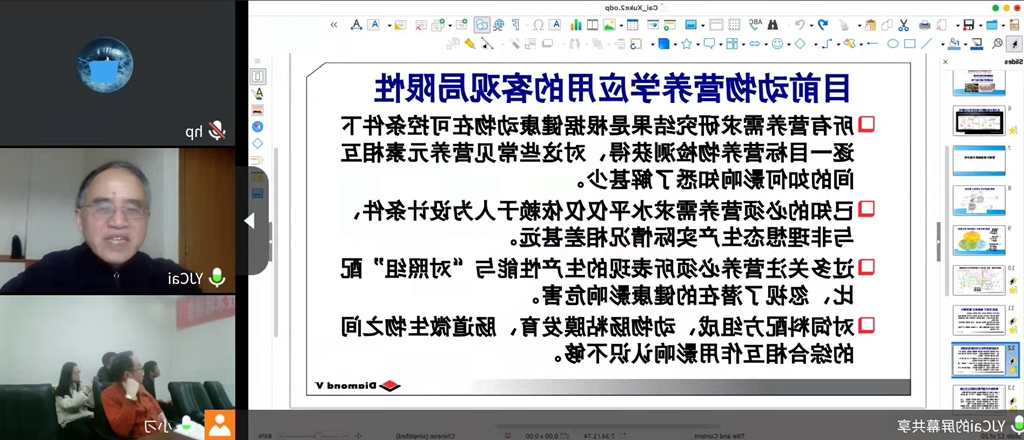Screen dimensions: 1024x440
Task: Open the Styles sidebar deck
Action: tap(257, 92)
